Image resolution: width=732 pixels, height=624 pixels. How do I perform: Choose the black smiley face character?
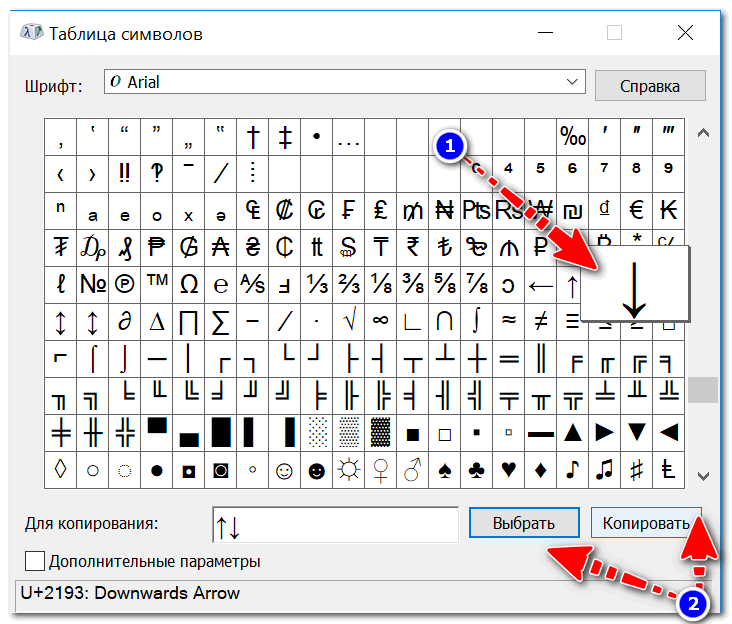point(317,470)
